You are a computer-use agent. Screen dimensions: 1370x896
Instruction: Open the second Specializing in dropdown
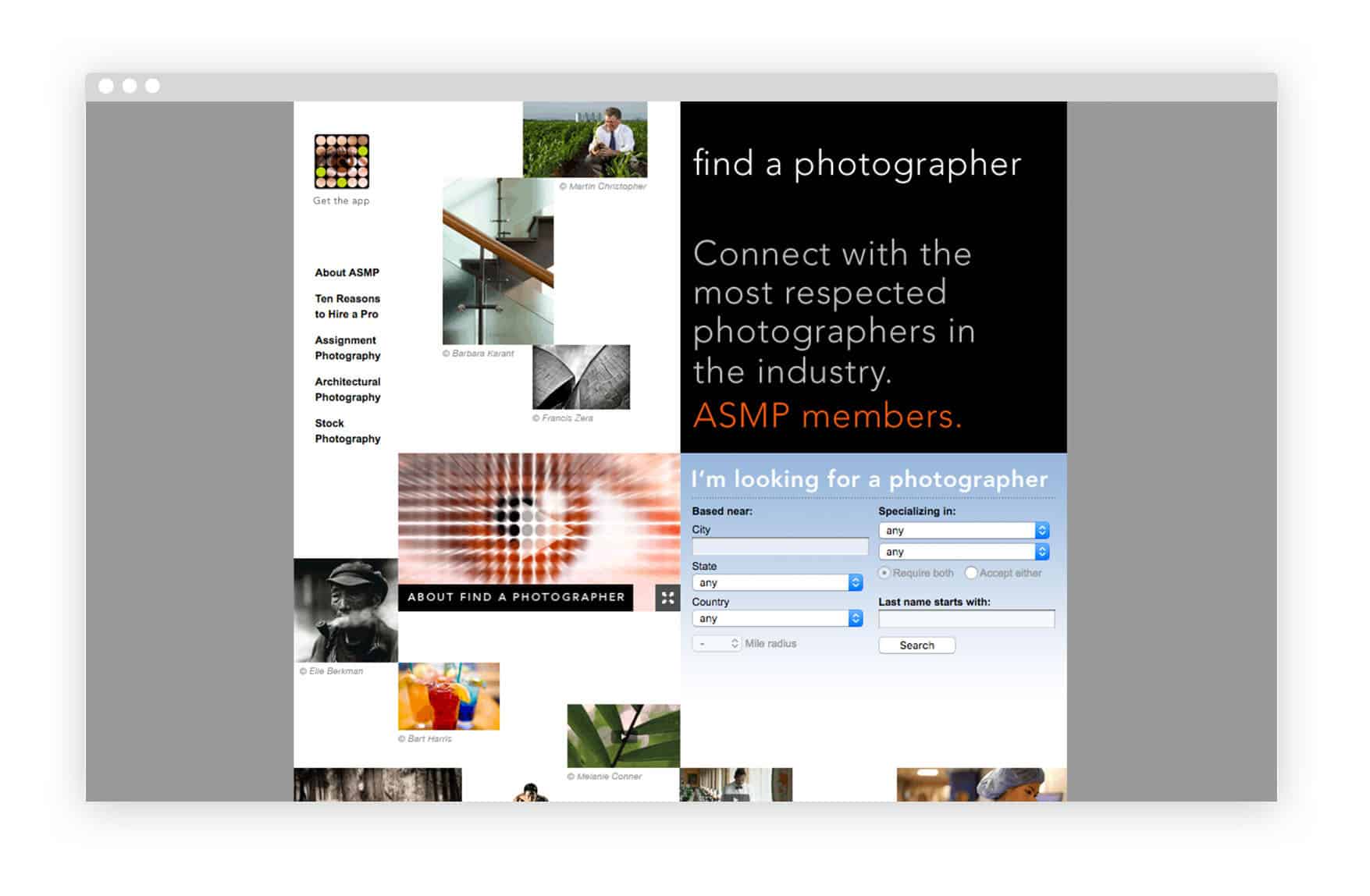point(963,552)
